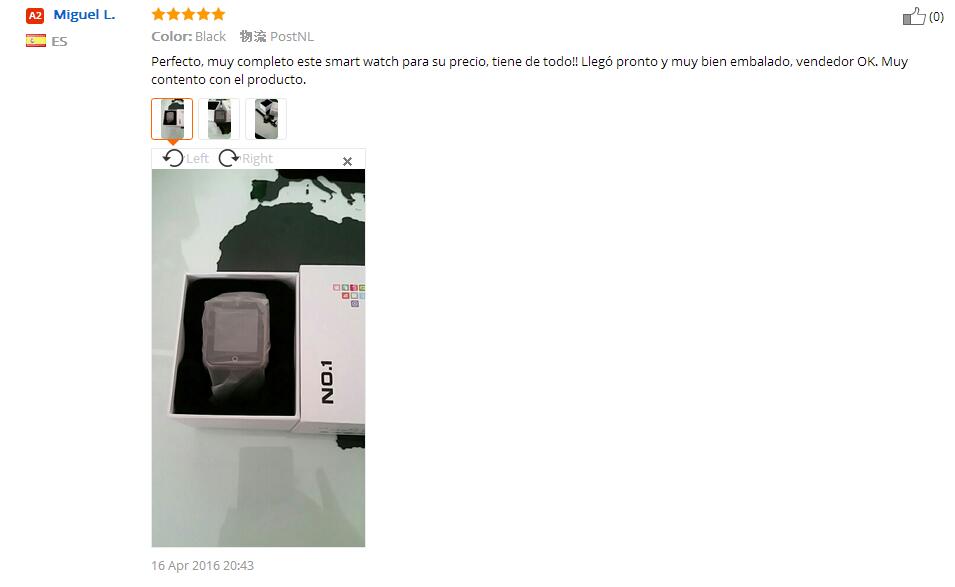Click the Spain flag icon
The height and width of the screenshot is (587, 955).
[35, 41]
